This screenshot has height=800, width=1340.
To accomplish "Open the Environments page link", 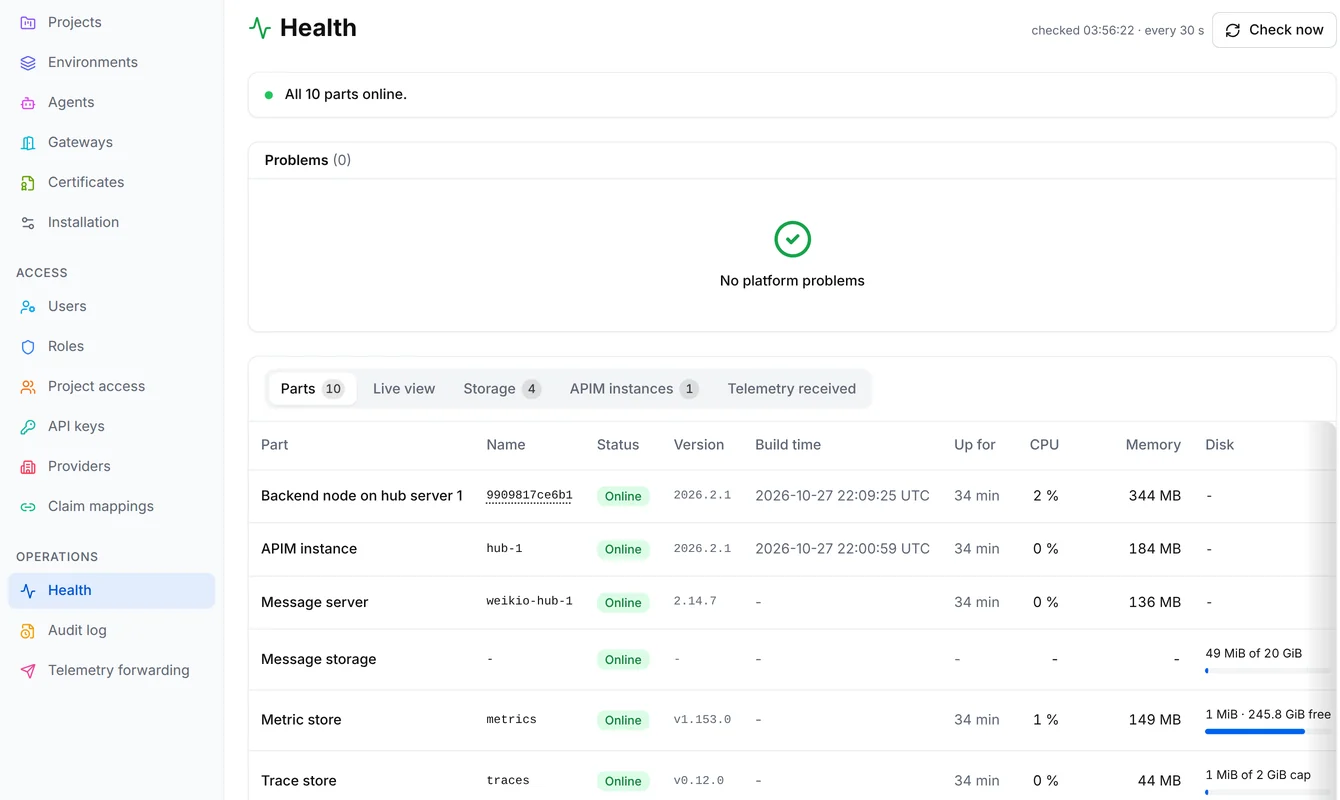I will click(112, 62).
